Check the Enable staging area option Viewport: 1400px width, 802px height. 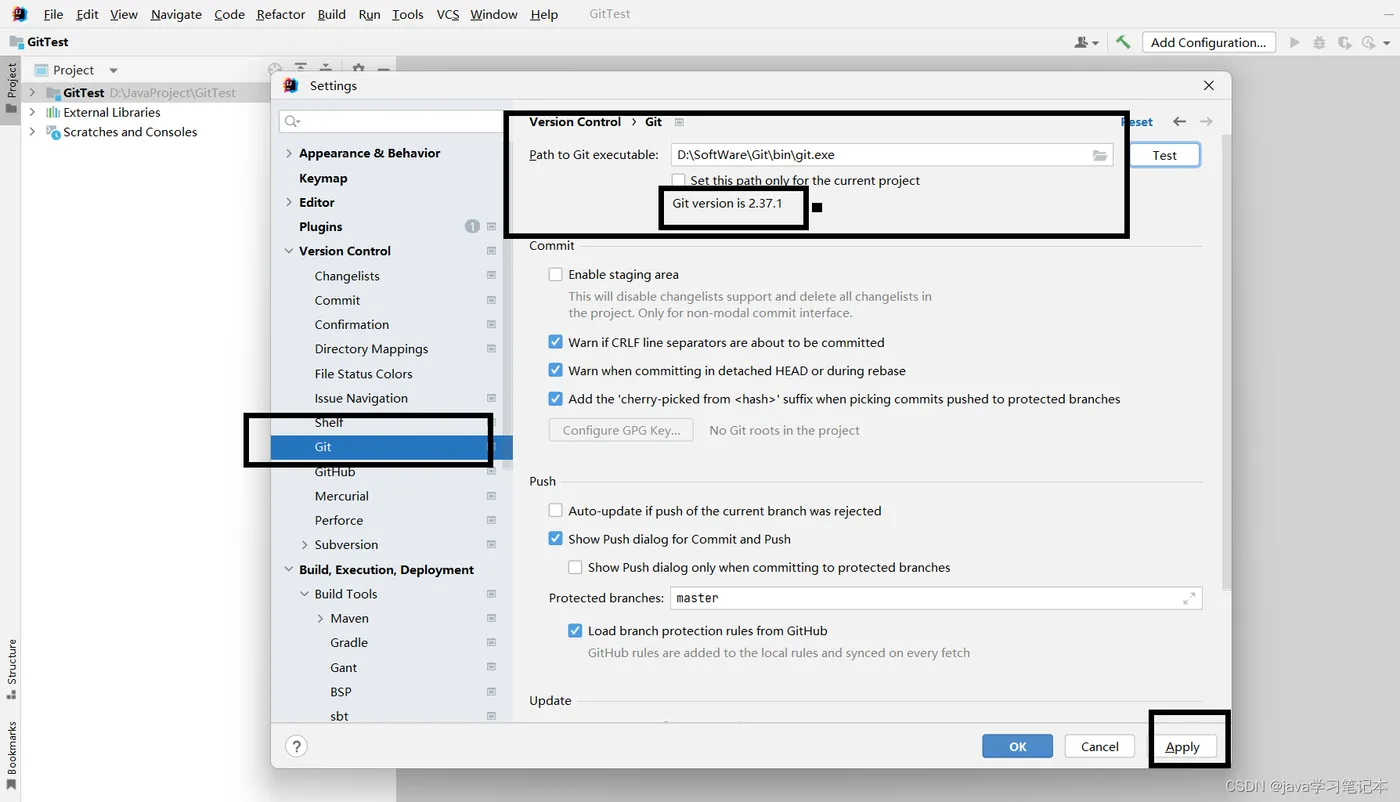click(x=556, y=274)
